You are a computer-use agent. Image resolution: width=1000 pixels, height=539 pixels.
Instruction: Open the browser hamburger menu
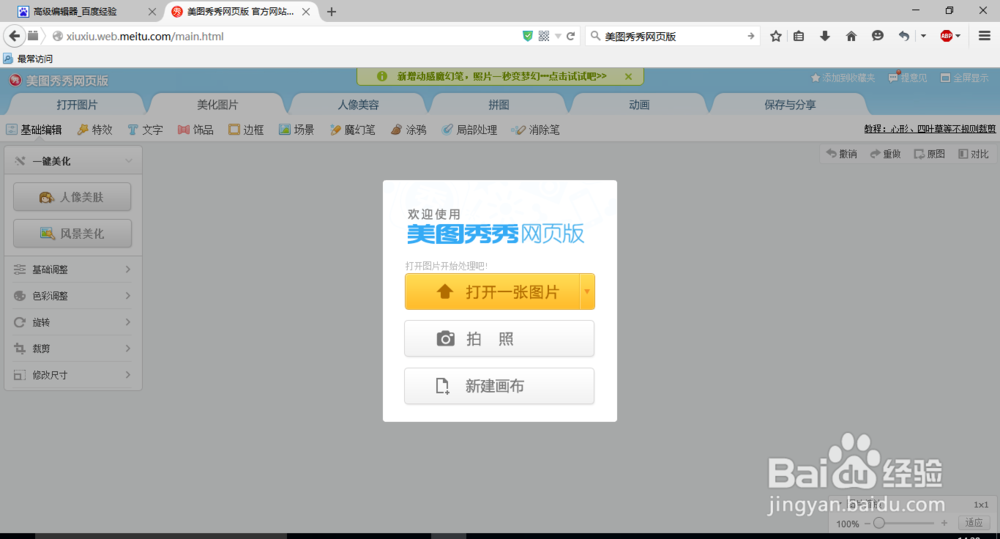click(x=984, y=36)
